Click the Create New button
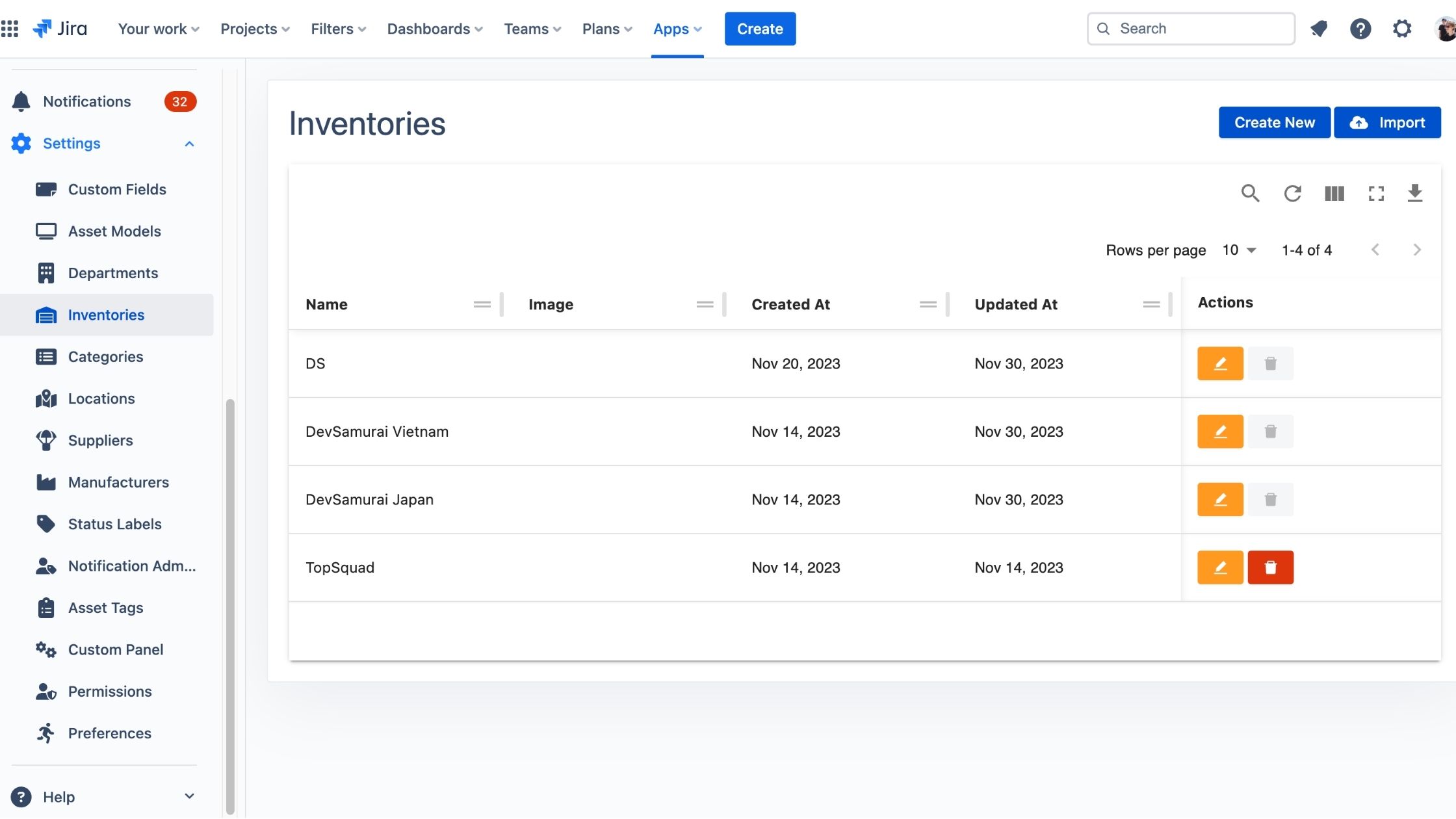 pyautogui.click(x=1274, y=122)
